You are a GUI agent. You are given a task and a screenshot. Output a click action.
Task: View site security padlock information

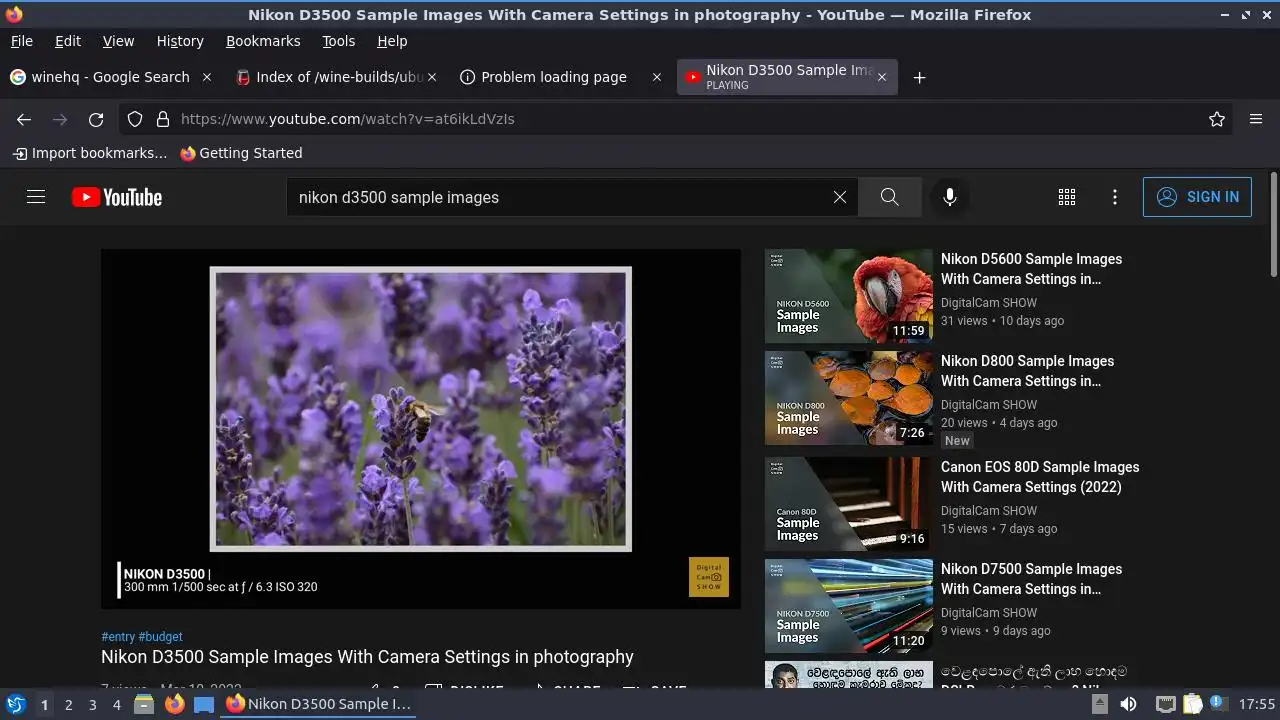[163, 119]
